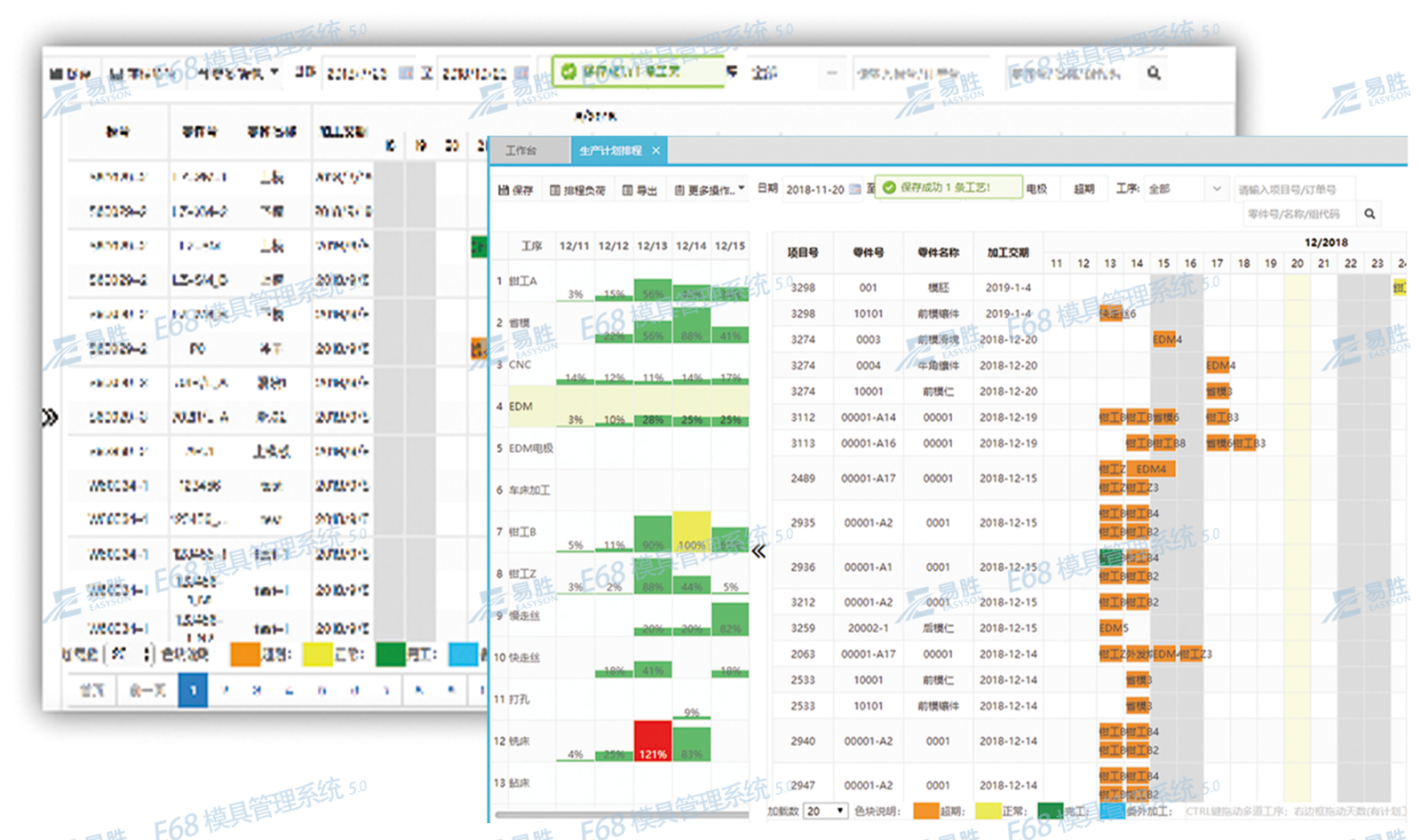1421x840 pixels.
Task: Select the 钳工A process row
Action: (x=622, y=281)
